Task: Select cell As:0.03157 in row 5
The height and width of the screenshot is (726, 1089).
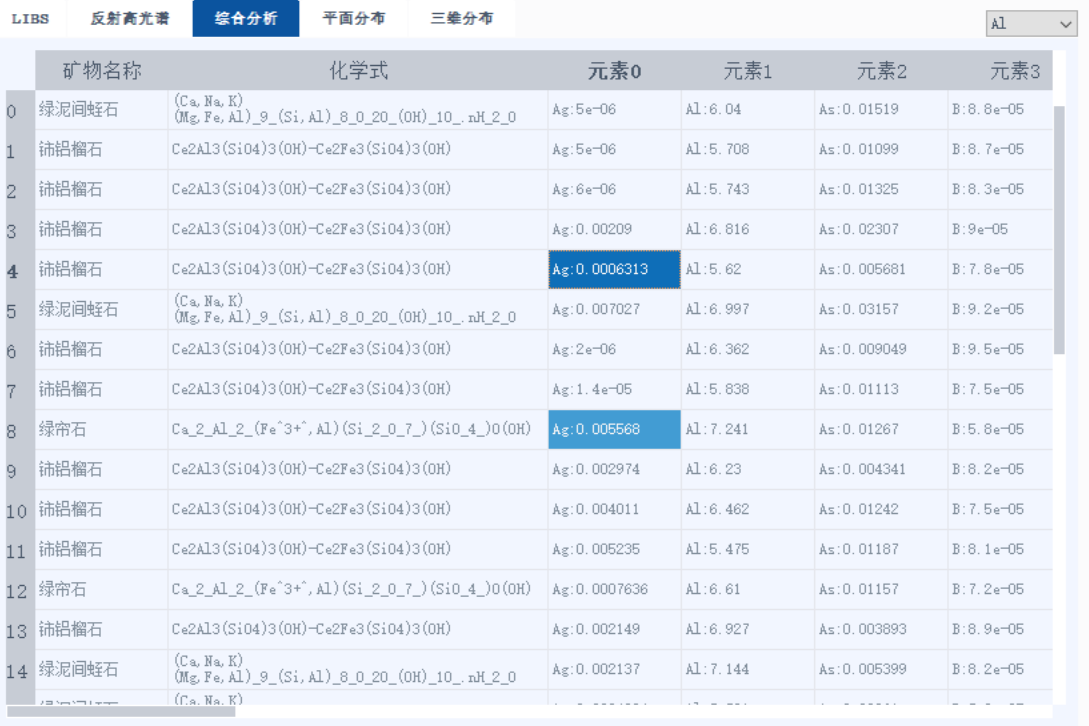Action: pos(881,310)
